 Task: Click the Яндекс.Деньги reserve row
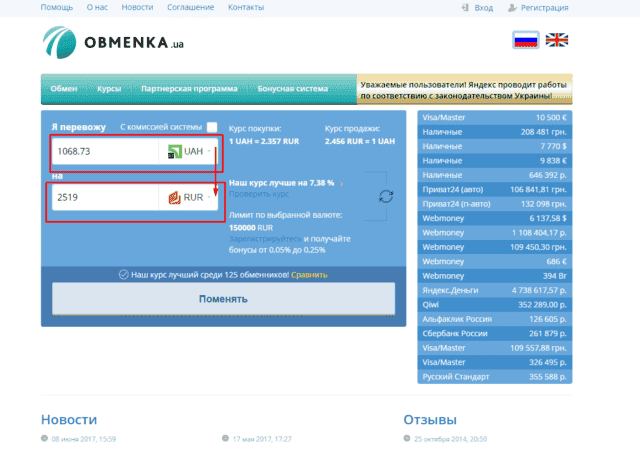pos(495,290)
